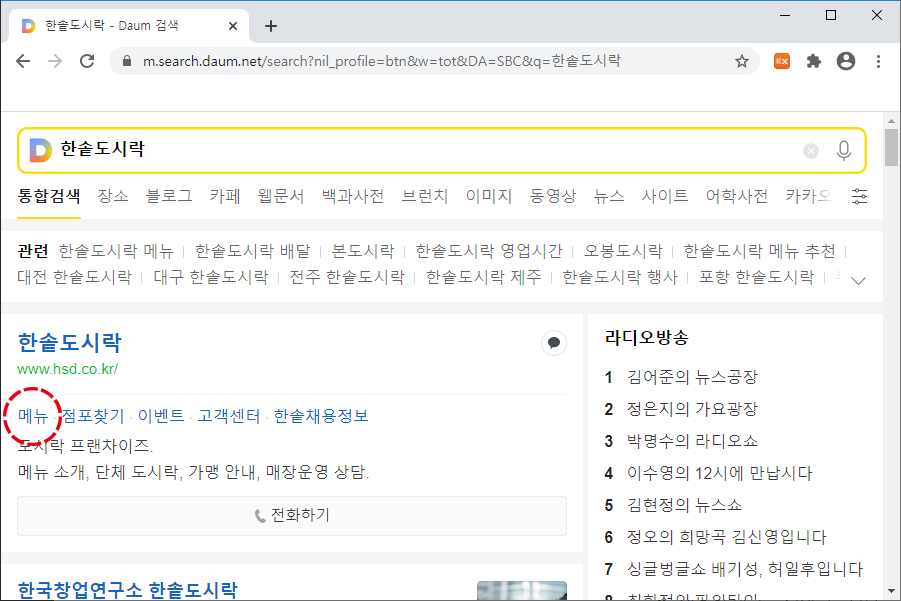Open the orange extension icon in toolbar
The width and height of the screenshot is (901, 601).
tap(782, 61)
